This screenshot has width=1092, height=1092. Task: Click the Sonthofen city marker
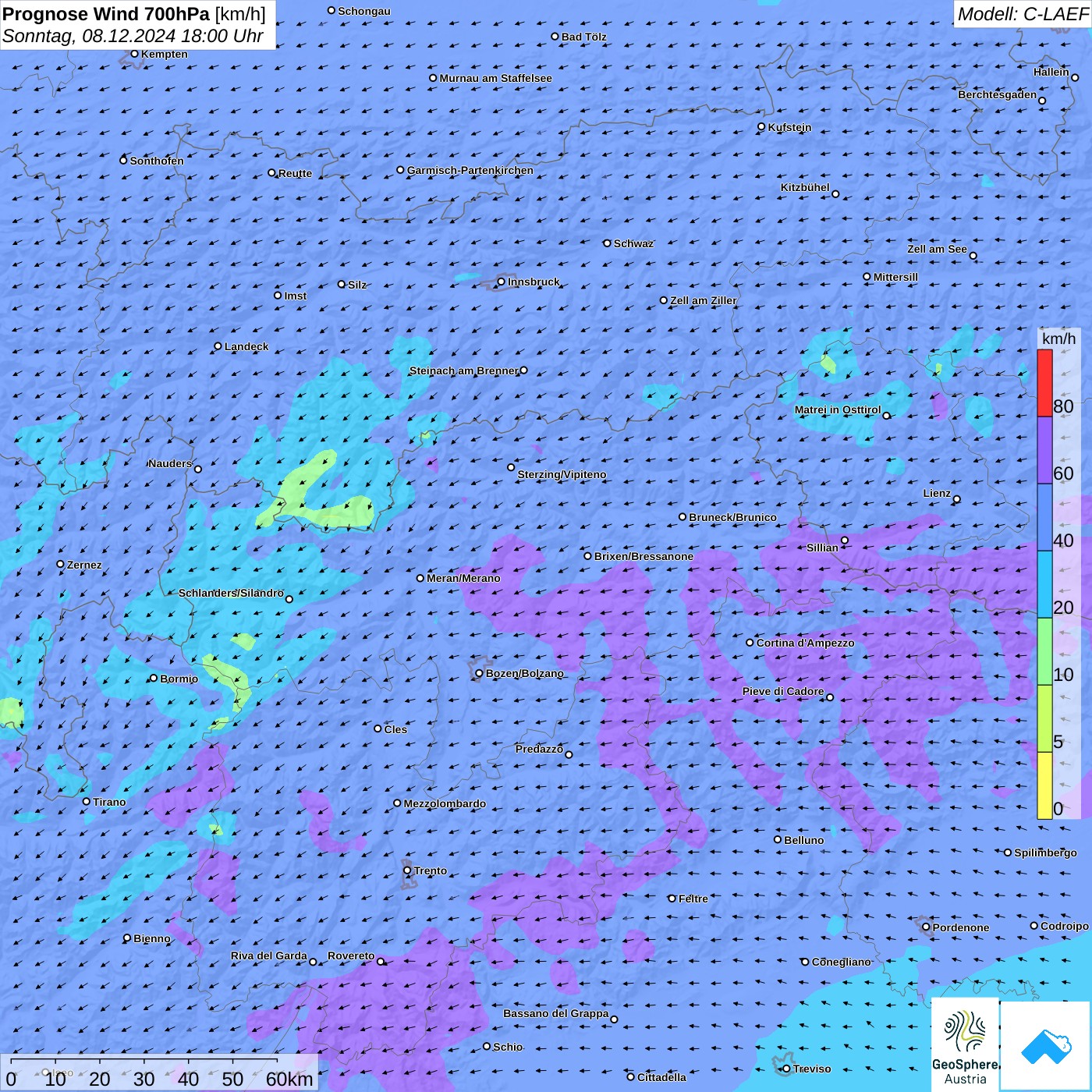pyautogui.click(x=123, y=160)
